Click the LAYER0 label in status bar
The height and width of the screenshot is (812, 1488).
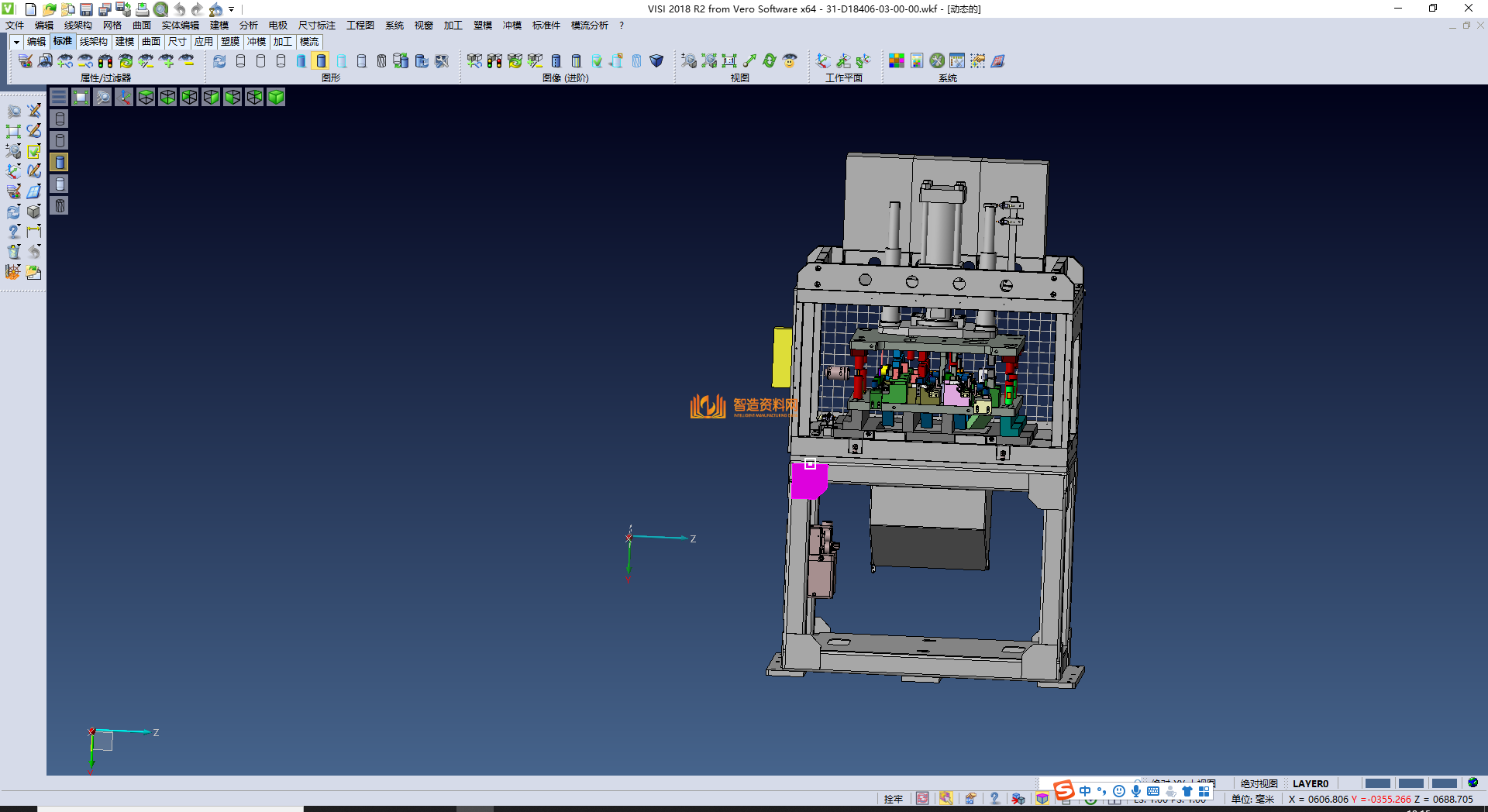pos(1310,783)
